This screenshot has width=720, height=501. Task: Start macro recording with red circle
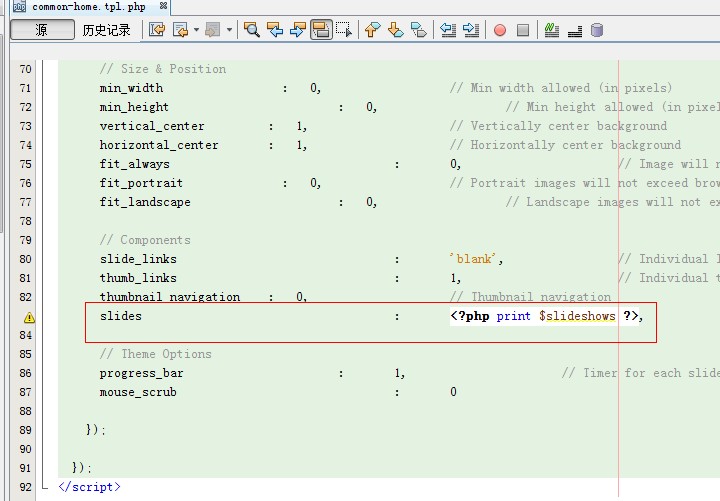click(x=500, y=30)
